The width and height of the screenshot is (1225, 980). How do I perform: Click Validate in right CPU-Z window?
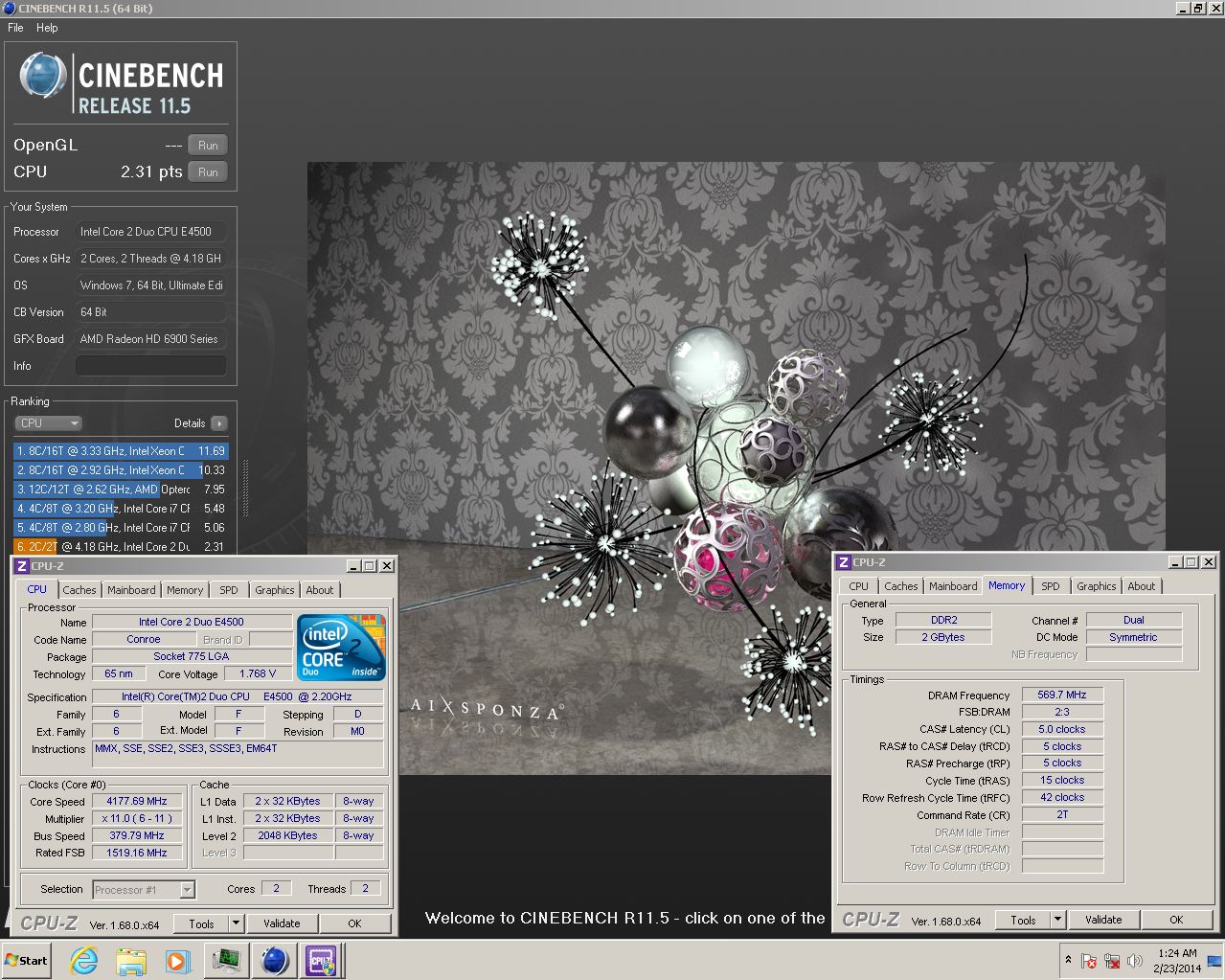pyautogui.click(x=1103, y=920)
